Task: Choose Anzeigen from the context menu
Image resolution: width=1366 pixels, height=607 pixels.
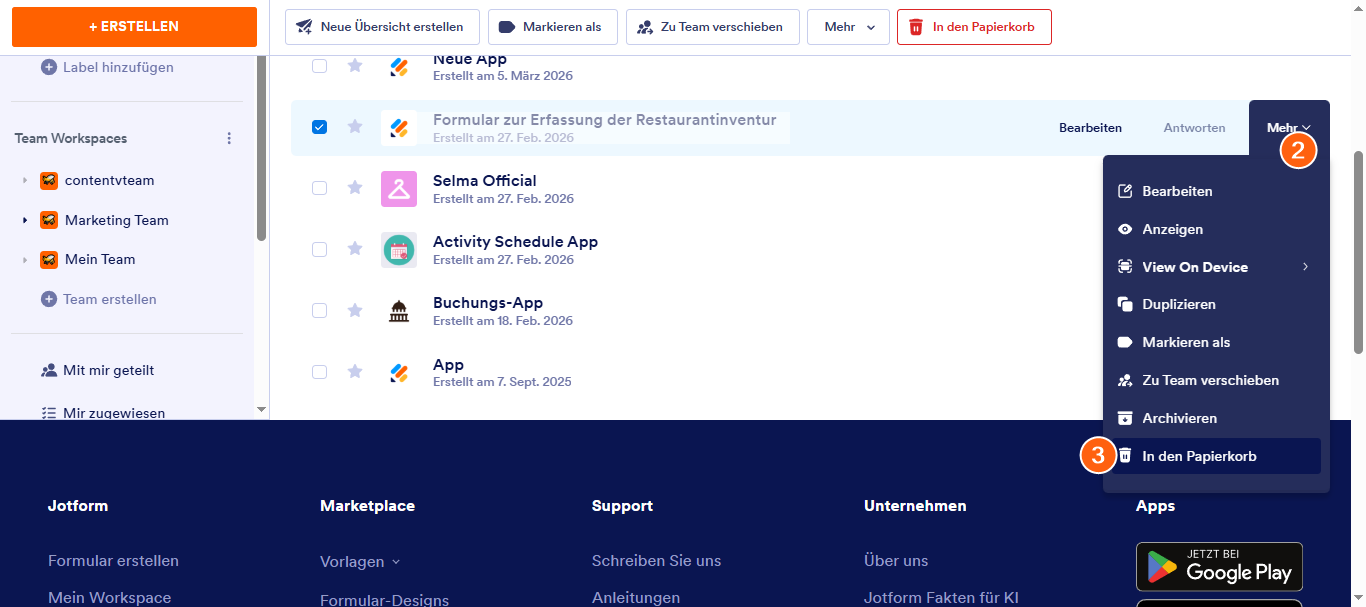Action: [x=1216, y=229]
